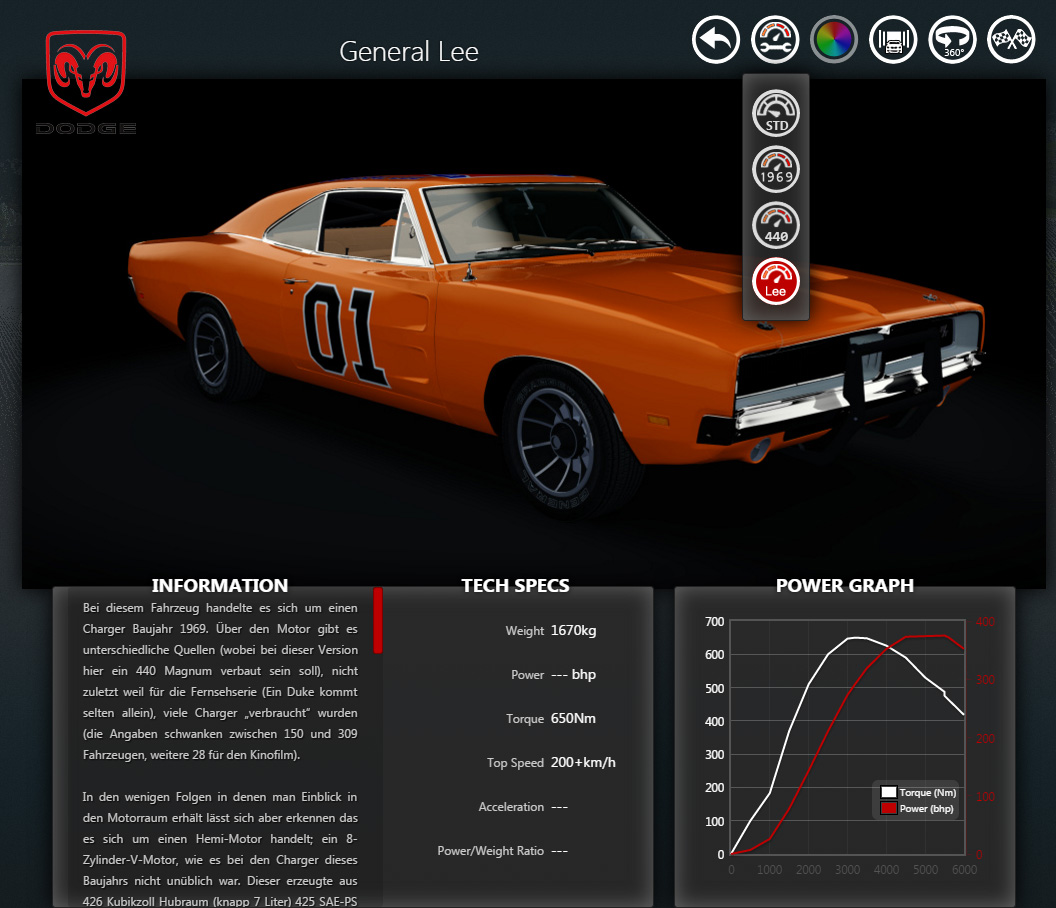Click the Weight 1670kg value
Screen dimensions: 1056x908
pyautogui.click(x=573, y=630)
